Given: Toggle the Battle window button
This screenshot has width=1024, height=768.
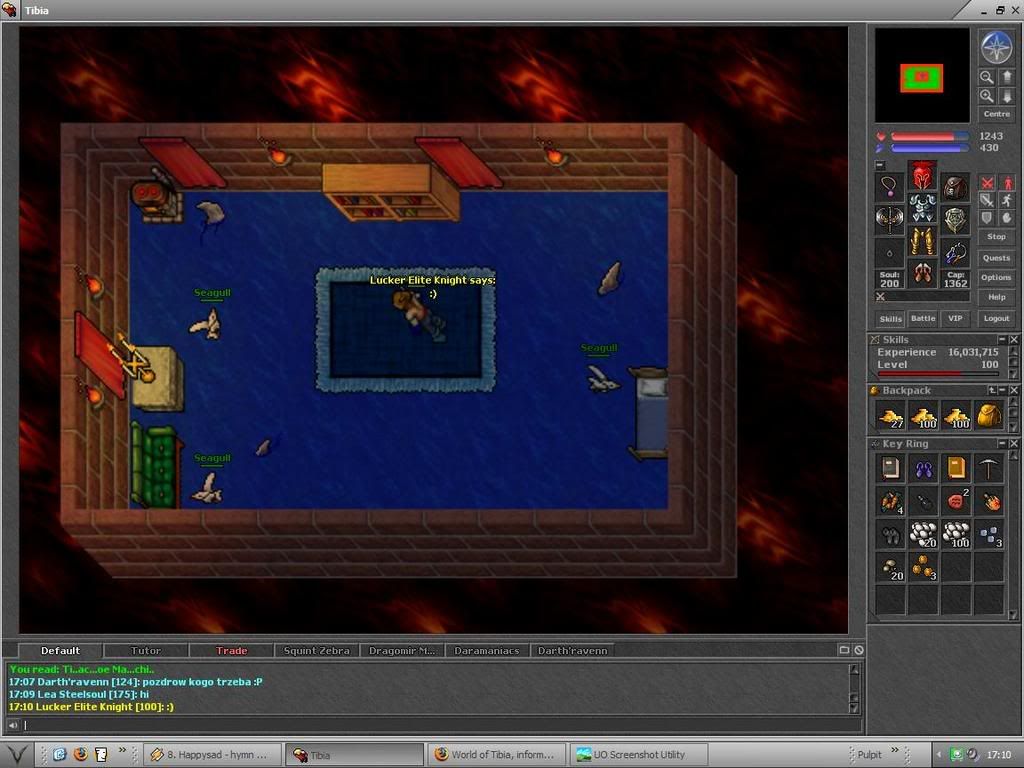Looking at the screenshot, I should (x=923, y=319).
